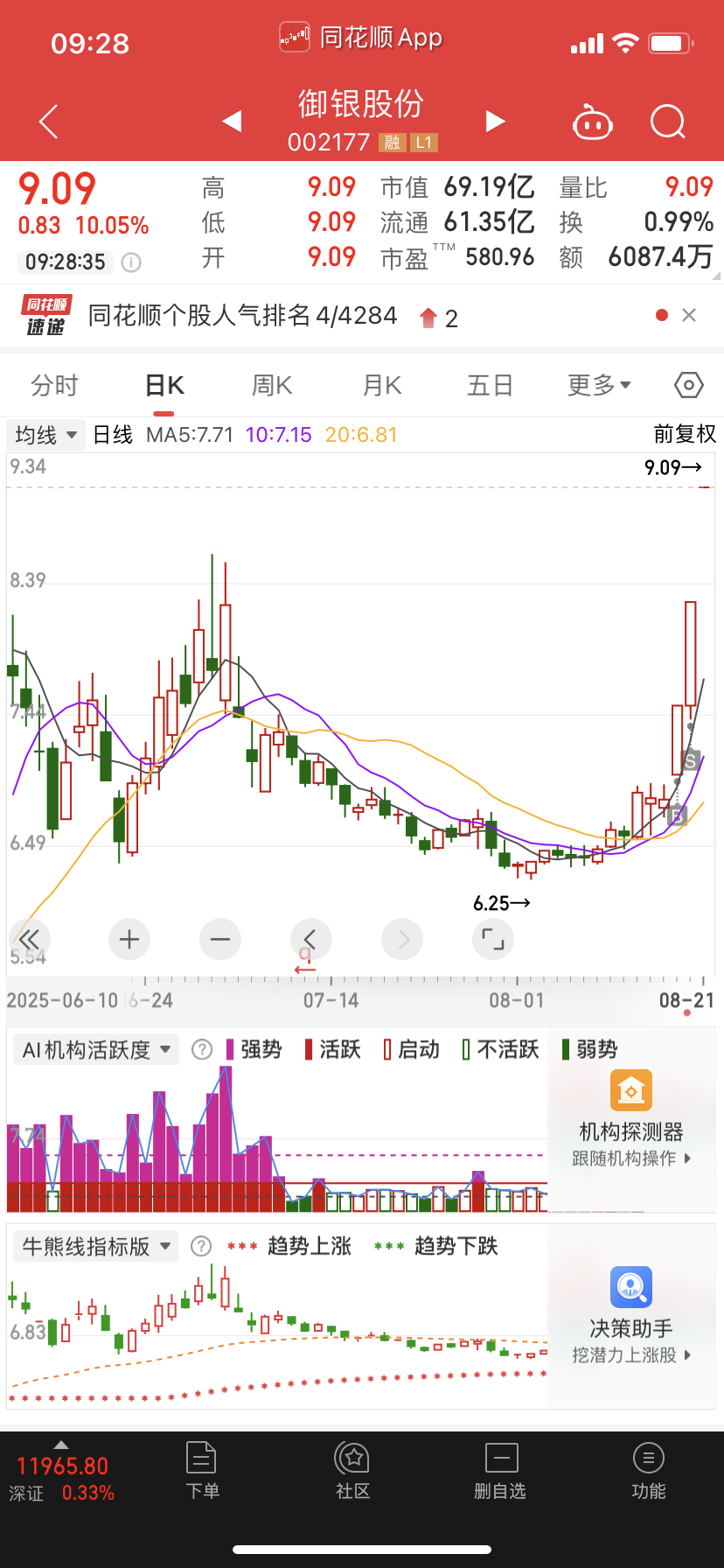The image size is (724, 1568).
Task: Open the 牛熊线指标版 dropdown
Action: click(95, 1246)
